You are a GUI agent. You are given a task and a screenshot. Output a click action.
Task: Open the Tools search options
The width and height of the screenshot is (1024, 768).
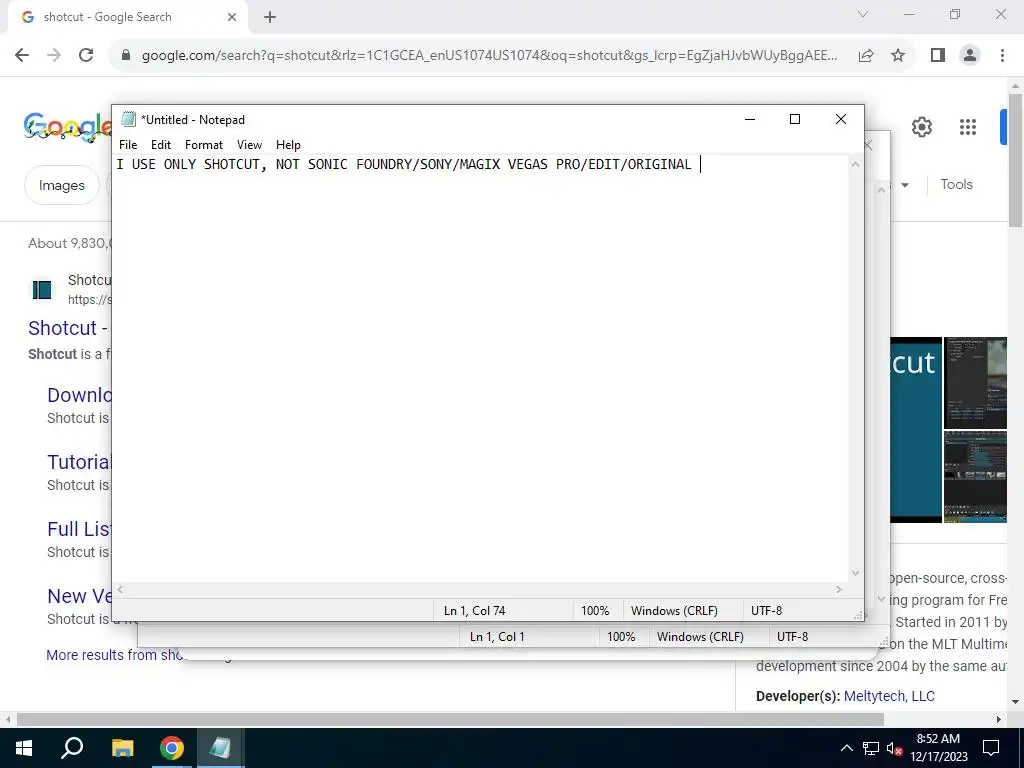point(956,185)
